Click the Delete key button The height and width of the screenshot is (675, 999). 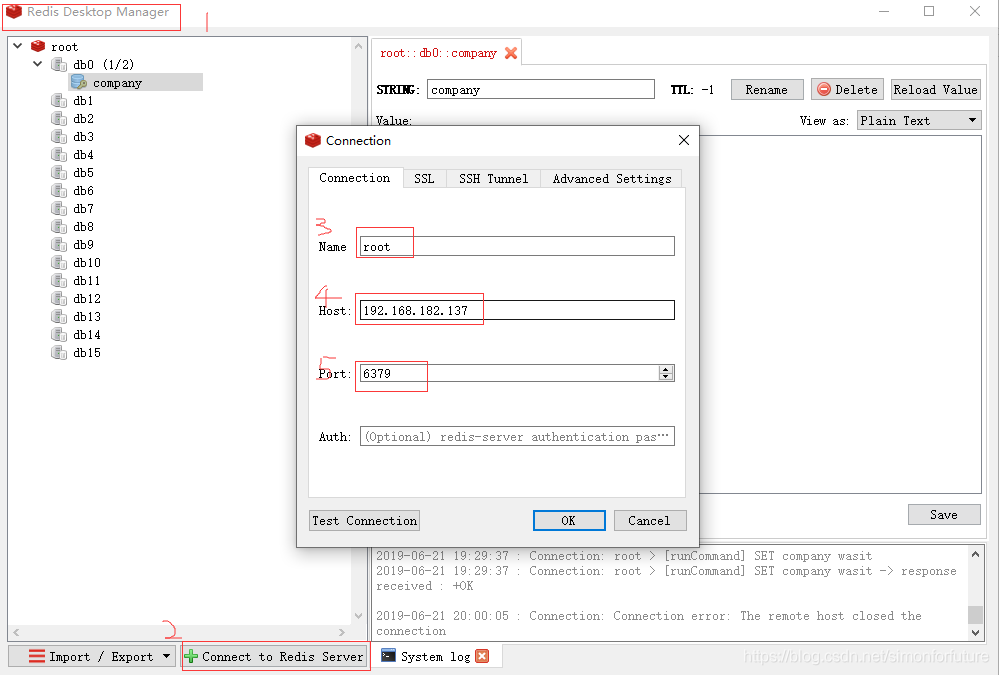tap(847, 90)
